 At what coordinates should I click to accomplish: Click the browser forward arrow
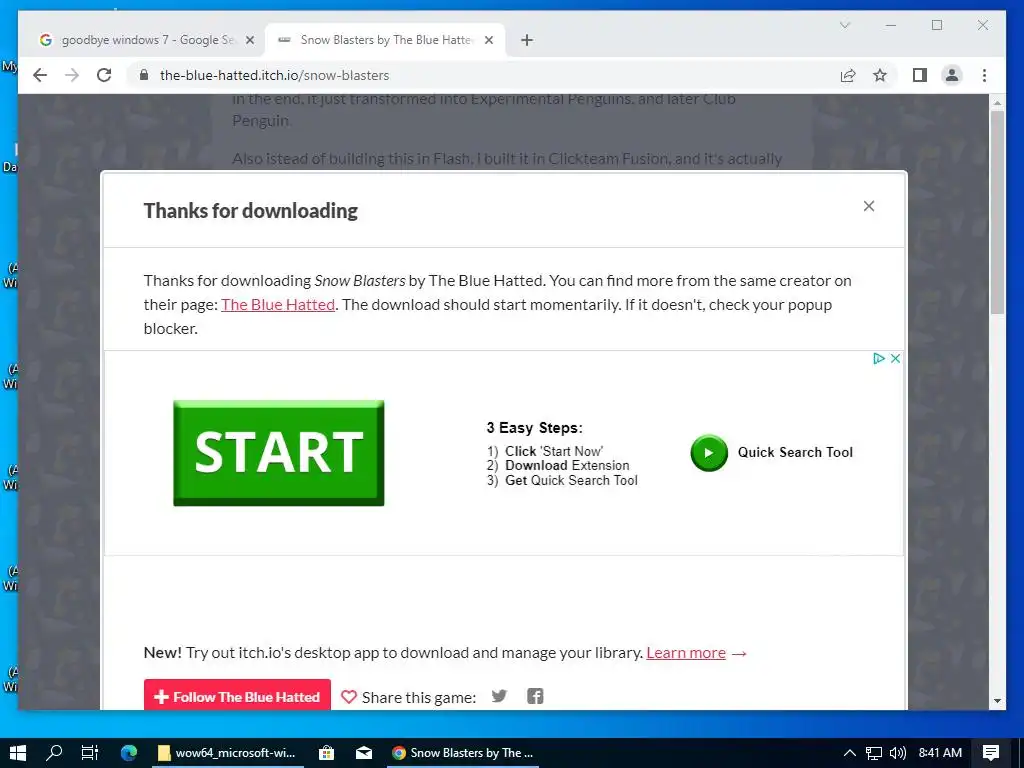72,75
